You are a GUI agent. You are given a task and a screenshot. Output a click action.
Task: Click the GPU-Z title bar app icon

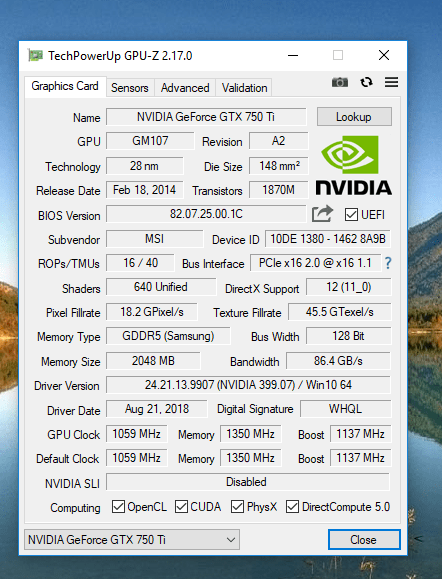pos(35,55)
